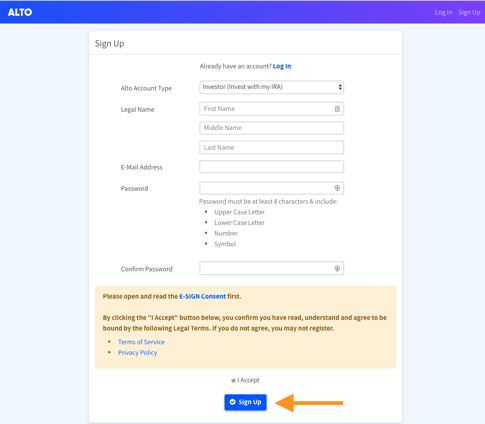Toggle the I Accept checkbox
Image resolution: width=485 pixels, height=424 pixels.
click(x=233, y=380)
